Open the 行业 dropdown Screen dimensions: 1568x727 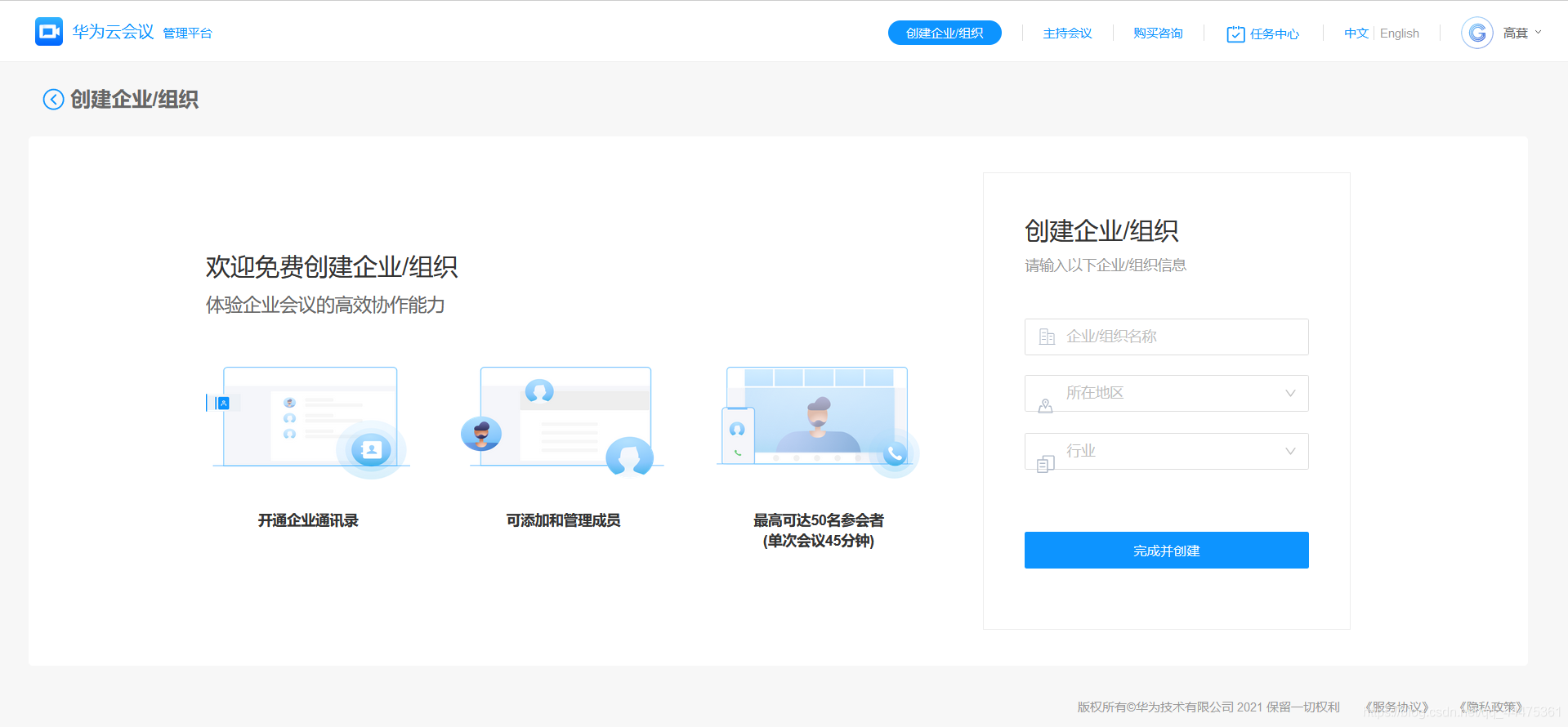(x=1166, y=451)
